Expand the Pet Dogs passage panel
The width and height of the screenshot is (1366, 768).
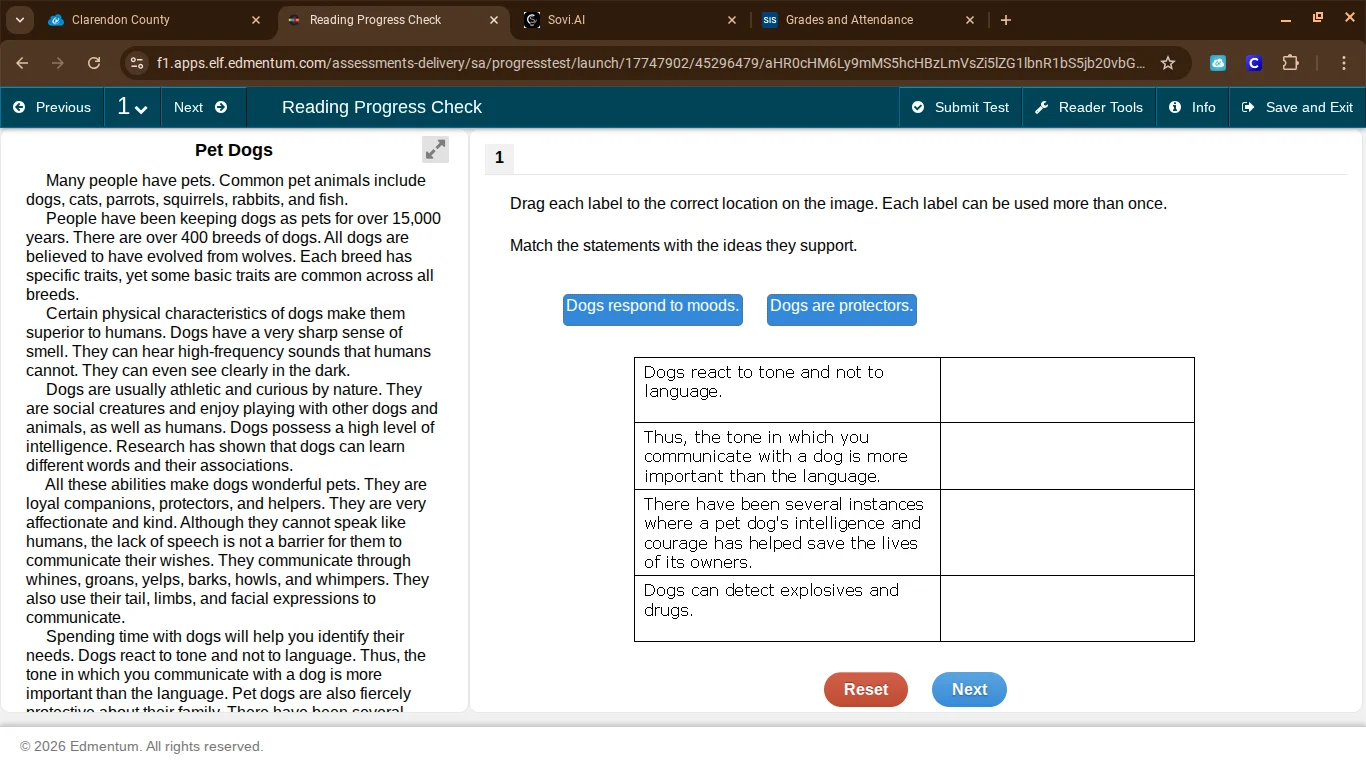point(435,150)
